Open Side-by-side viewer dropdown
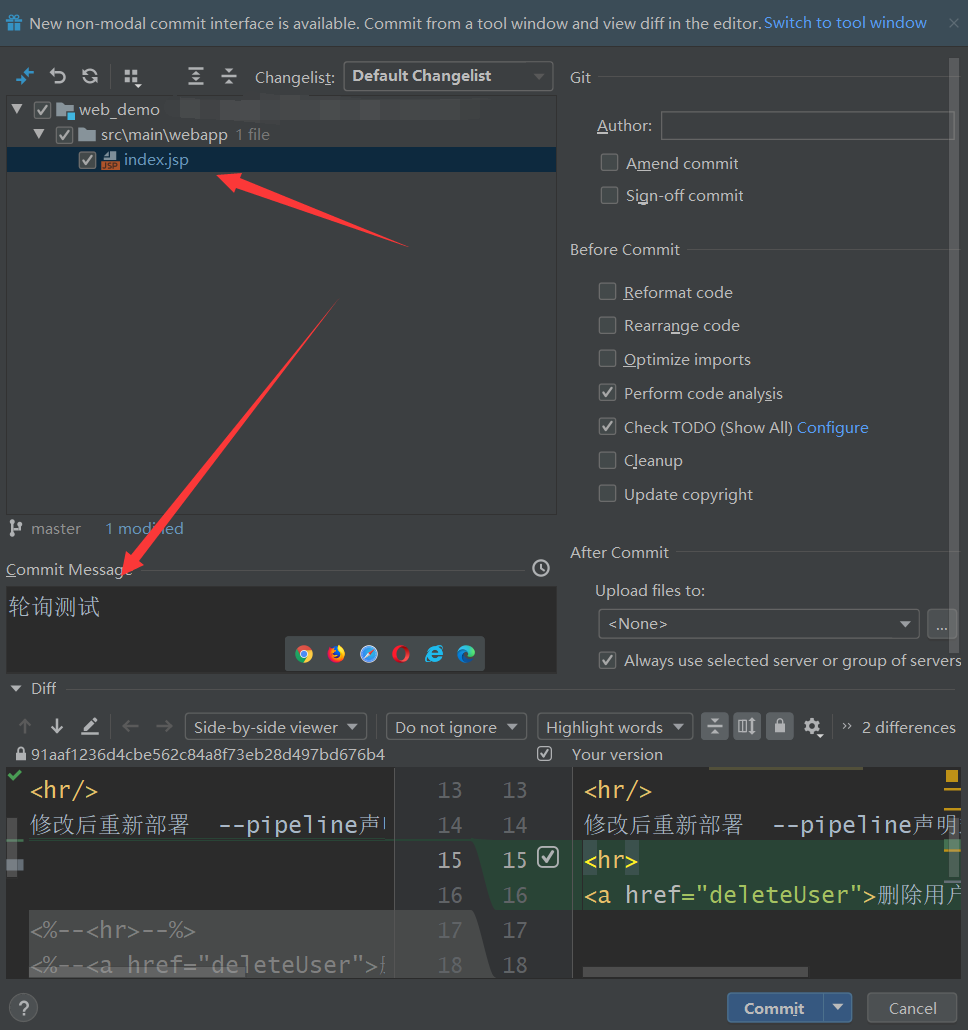The width and height of the screenshot is (968, 1030). click(x=276, y=727)
